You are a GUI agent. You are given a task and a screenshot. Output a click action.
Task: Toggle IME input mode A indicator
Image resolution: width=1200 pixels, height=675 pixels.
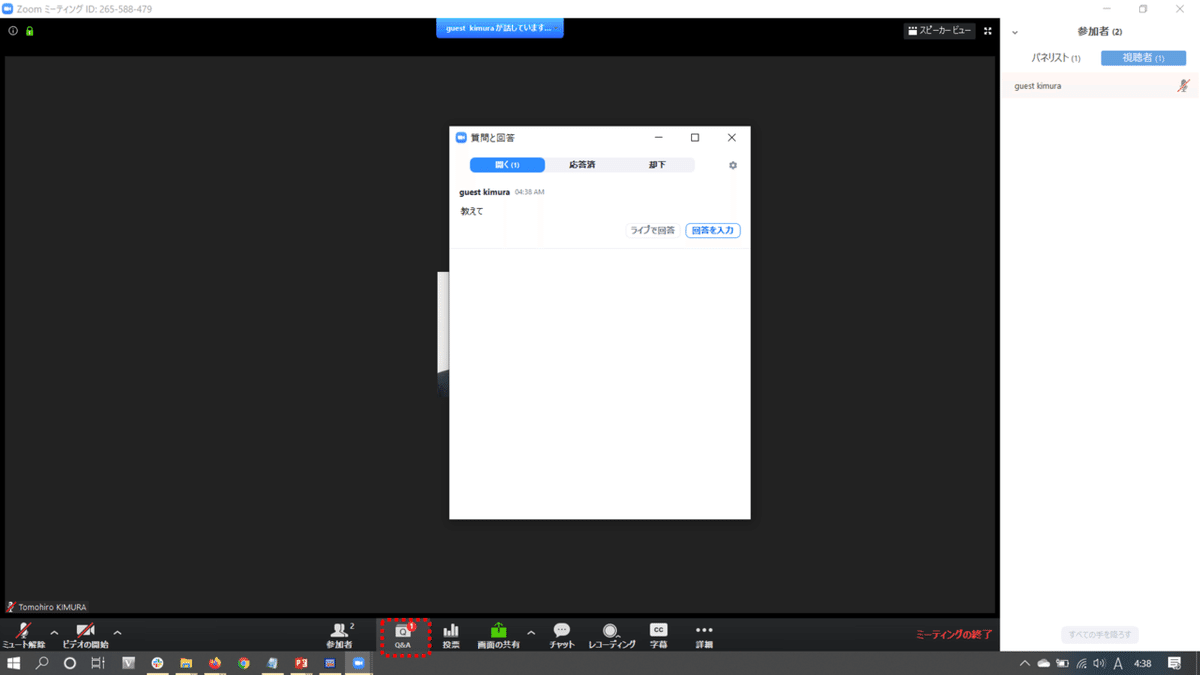[x=1118, y=664]
